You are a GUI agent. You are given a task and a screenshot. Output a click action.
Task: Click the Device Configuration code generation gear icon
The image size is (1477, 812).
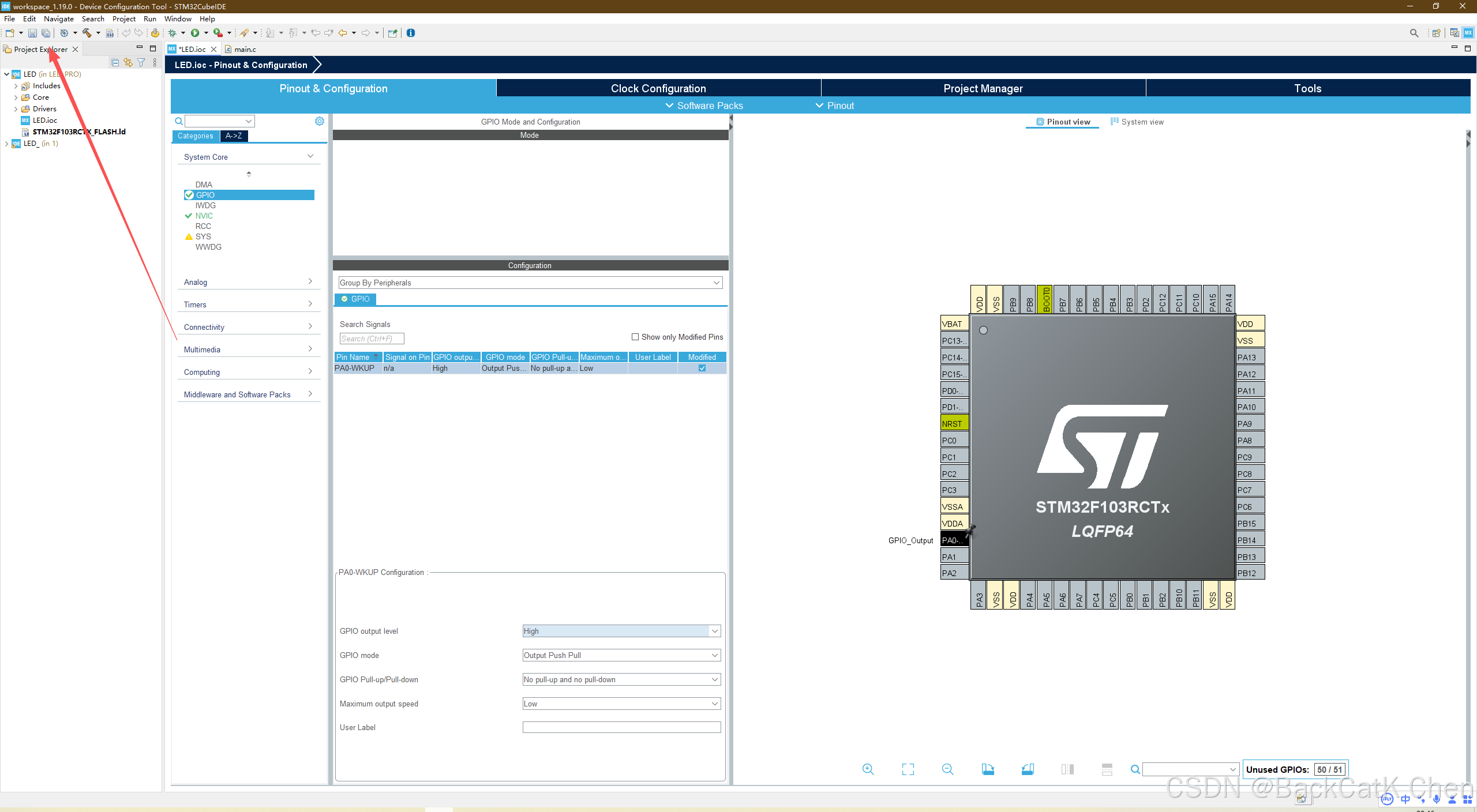[x=155, y=33]
